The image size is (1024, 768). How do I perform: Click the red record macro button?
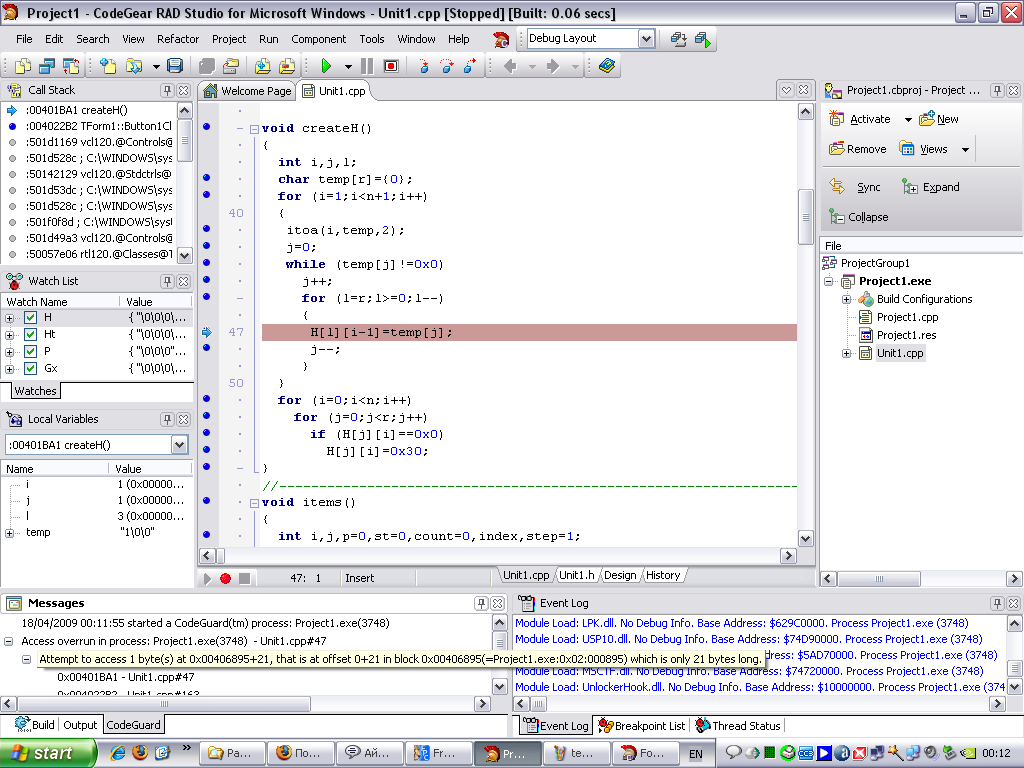225,578
